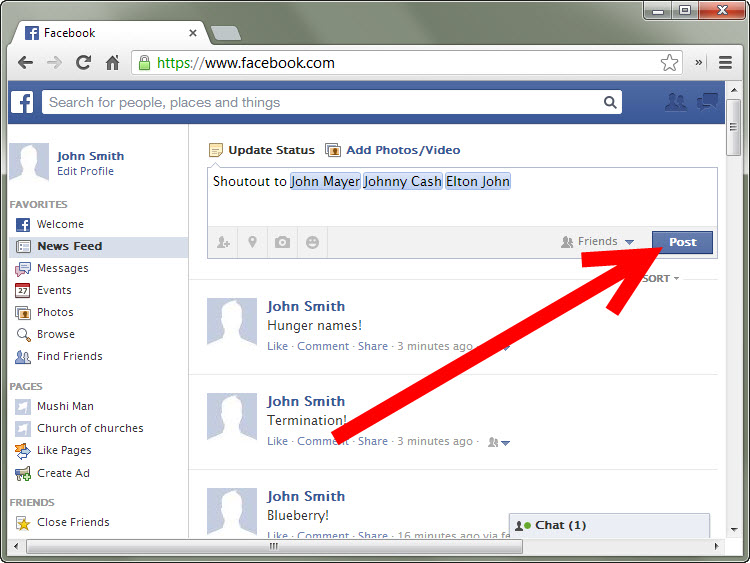The width and height of the screenshot is (750, 563).
Task: Click the Find Friends people icon
Action: [x=23, y=357]
